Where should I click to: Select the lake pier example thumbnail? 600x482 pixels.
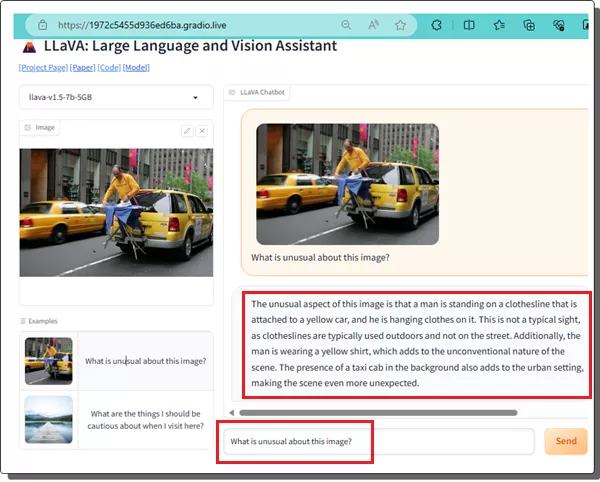(x=49, y=419)
